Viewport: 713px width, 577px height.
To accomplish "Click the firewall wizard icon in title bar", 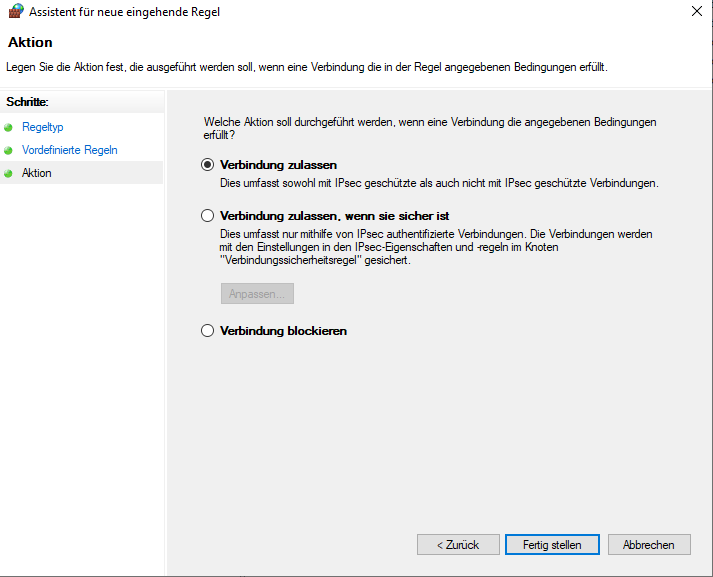I will [x=15, y=12].
